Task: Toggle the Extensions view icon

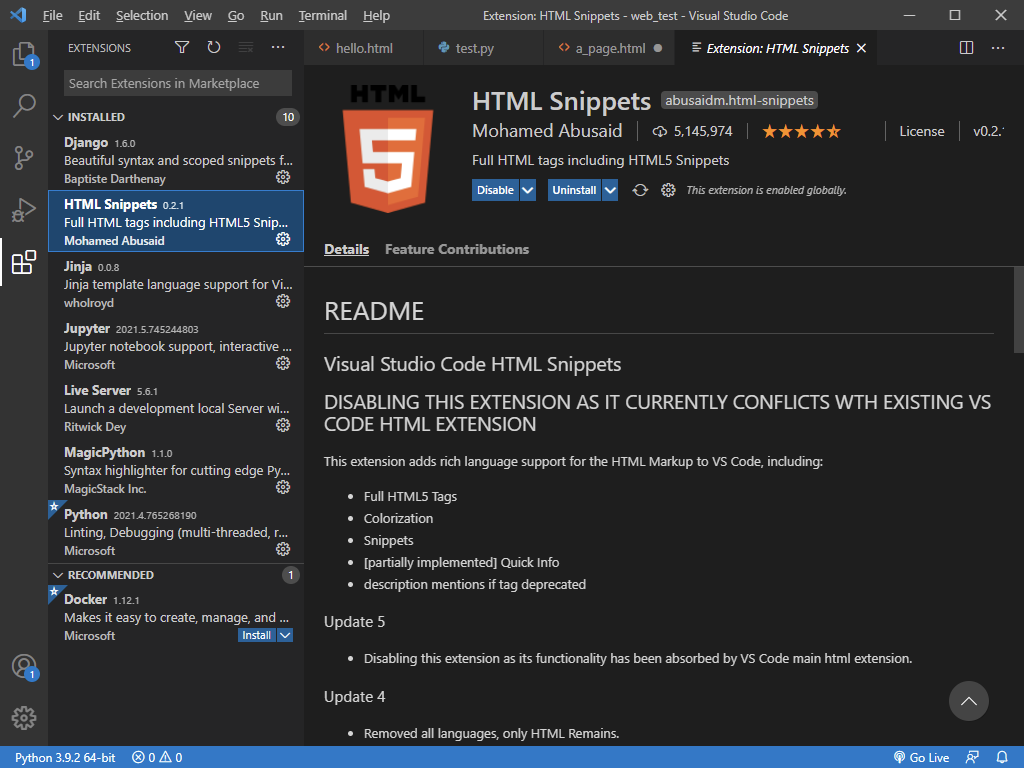Action: 24,262
